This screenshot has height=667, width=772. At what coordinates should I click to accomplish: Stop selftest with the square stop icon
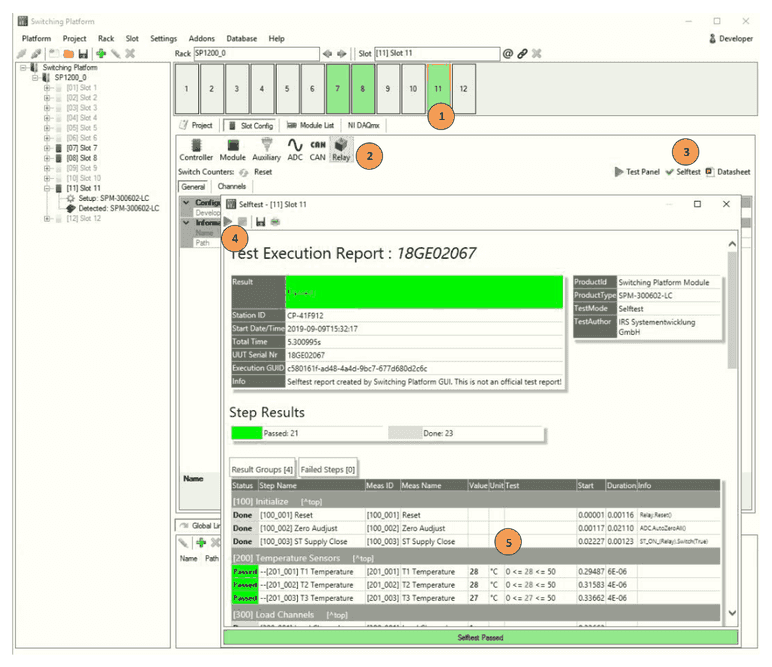point(242,222)
